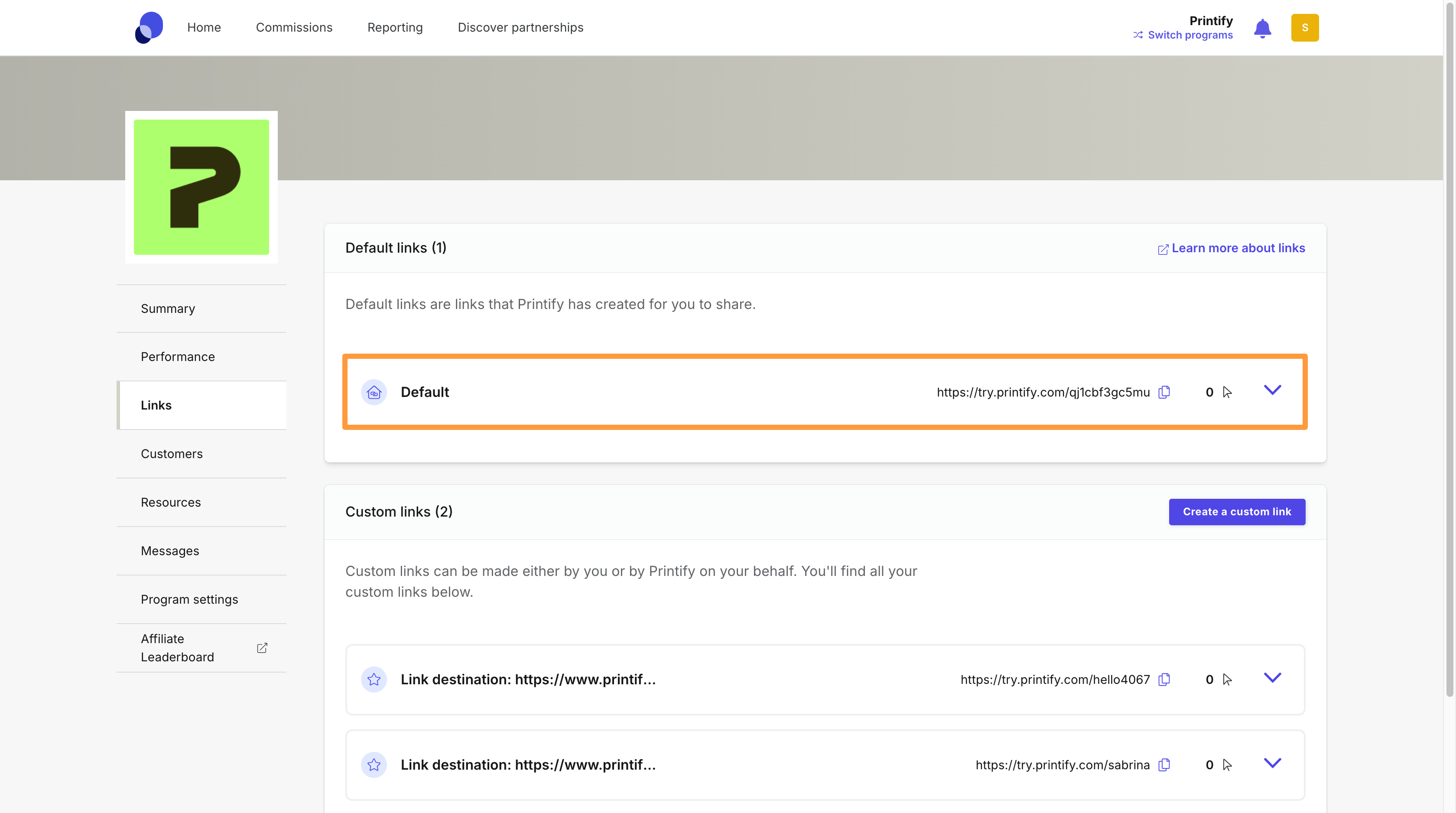Click the Default link name text

pyautogui.click(x=425, y=392)
